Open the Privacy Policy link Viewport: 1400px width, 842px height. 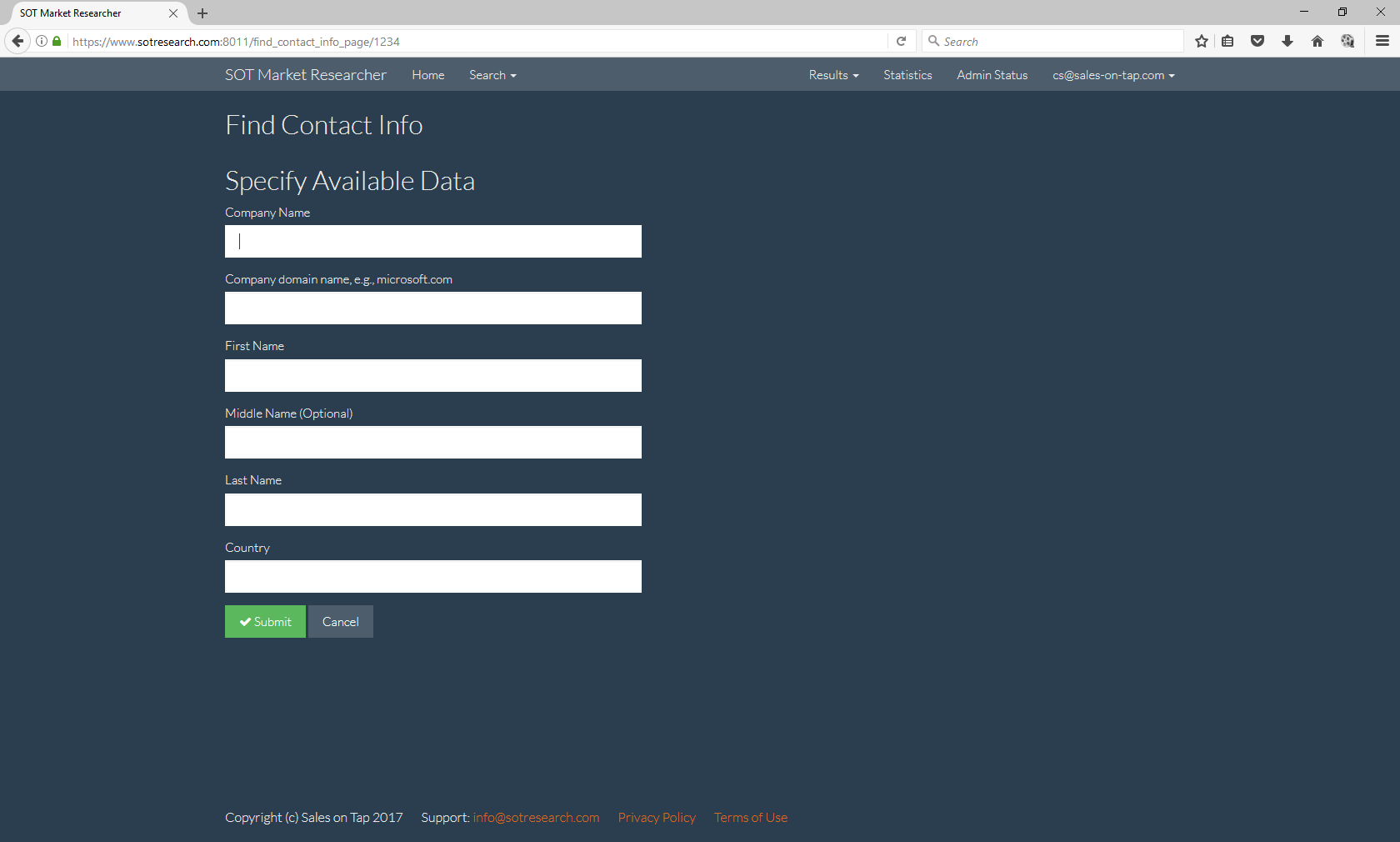coord(657,818)
